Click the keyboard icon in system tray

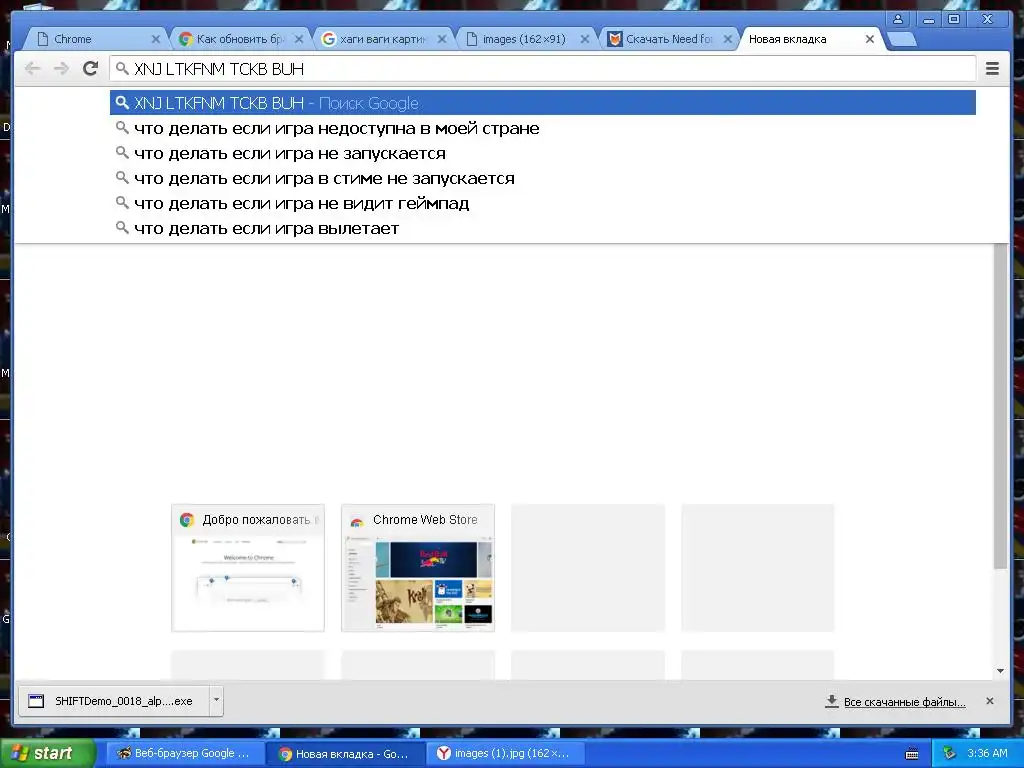point(912,754)
